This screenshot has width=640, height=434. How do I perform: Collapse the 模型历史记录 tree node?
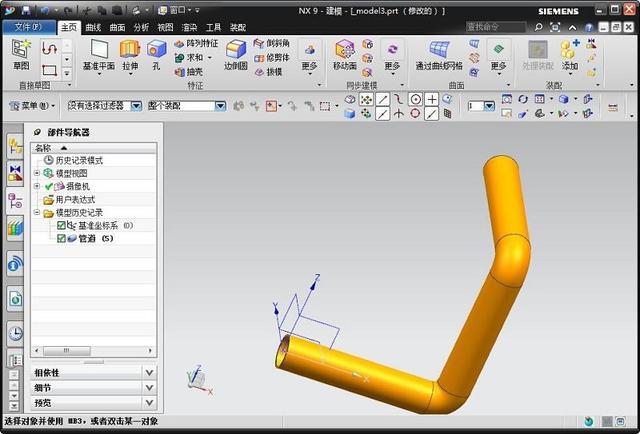(37, 213)
